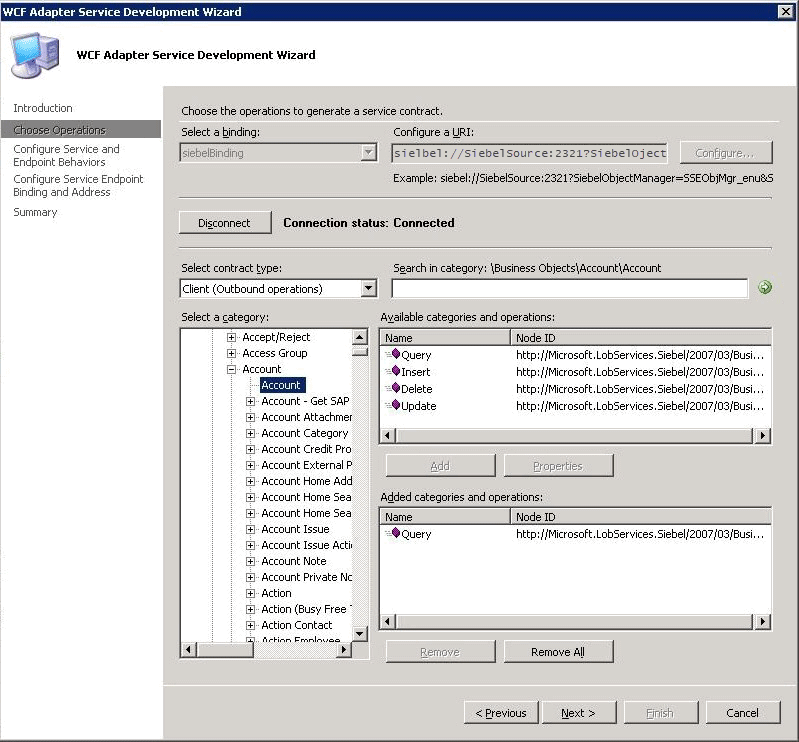The width and height of the screenshot is (799, 742).
Task: Go to Summary wizard step
Action: (x=35, y=212)
